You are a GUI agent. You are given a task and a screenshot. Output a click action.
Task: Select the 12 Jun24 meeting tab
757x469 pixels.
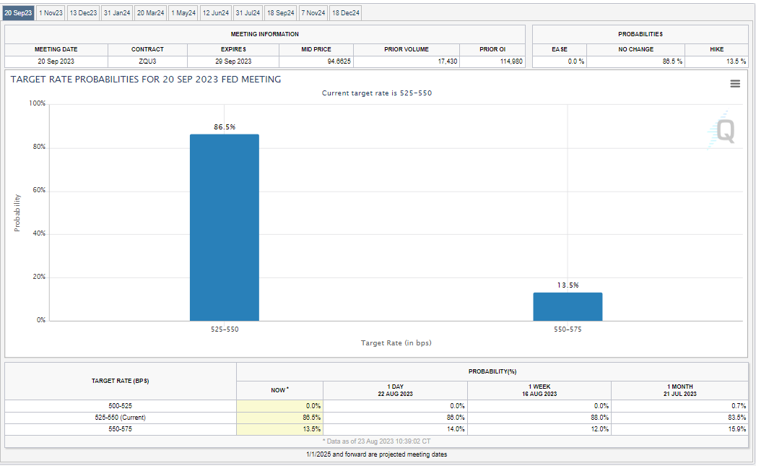click(x=216, y=13)
